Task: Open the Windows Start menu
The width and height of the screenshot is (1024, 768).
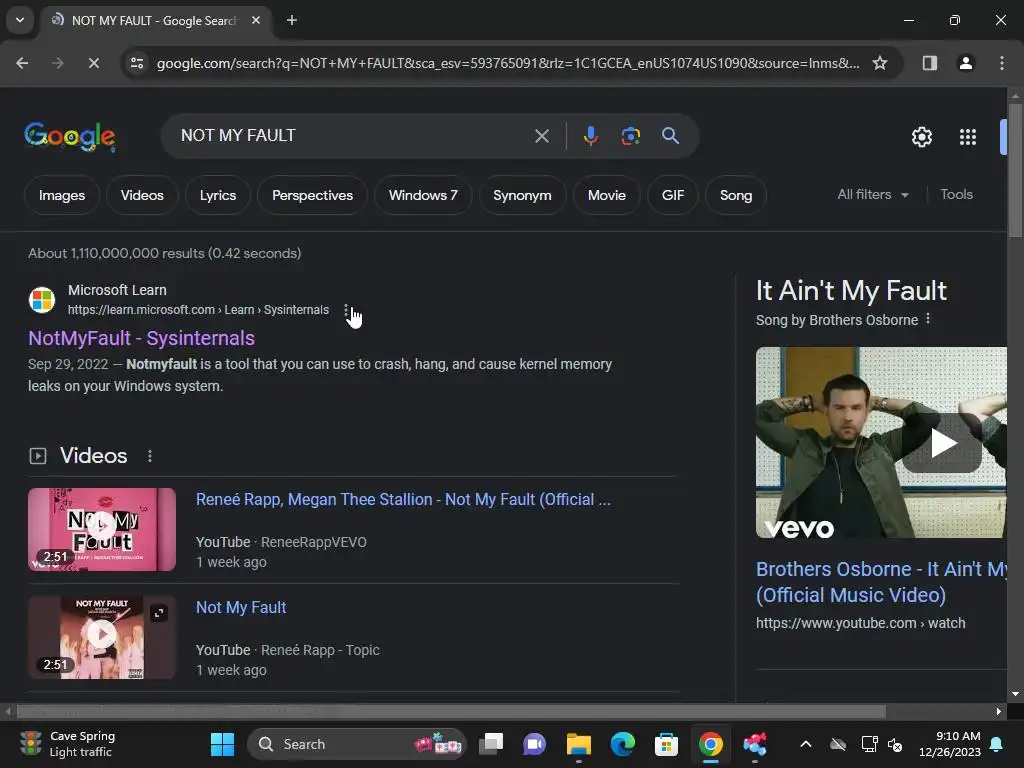Action: (x=222, y=744)
